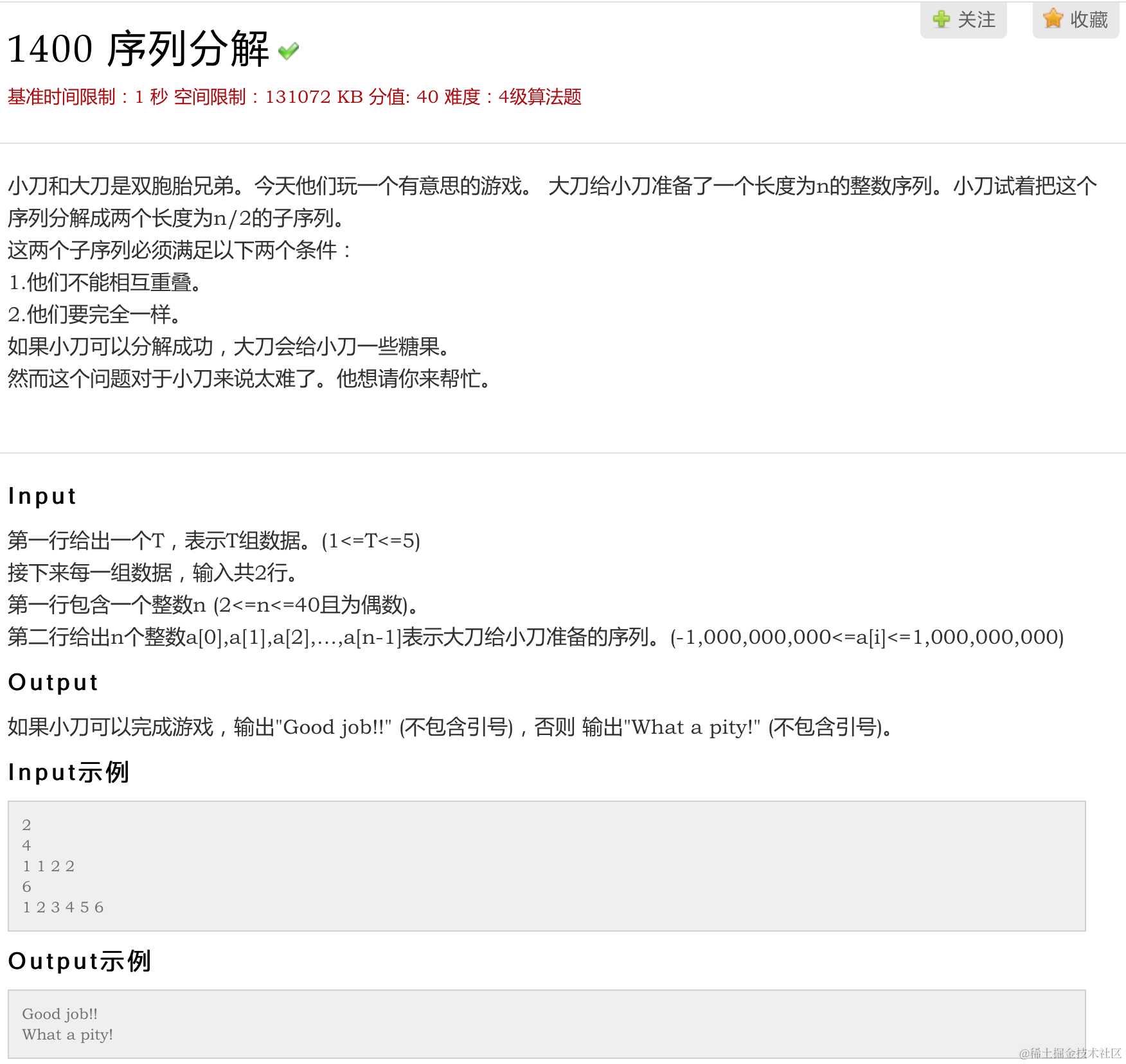Click the Output示例 heading

(80, 961)
